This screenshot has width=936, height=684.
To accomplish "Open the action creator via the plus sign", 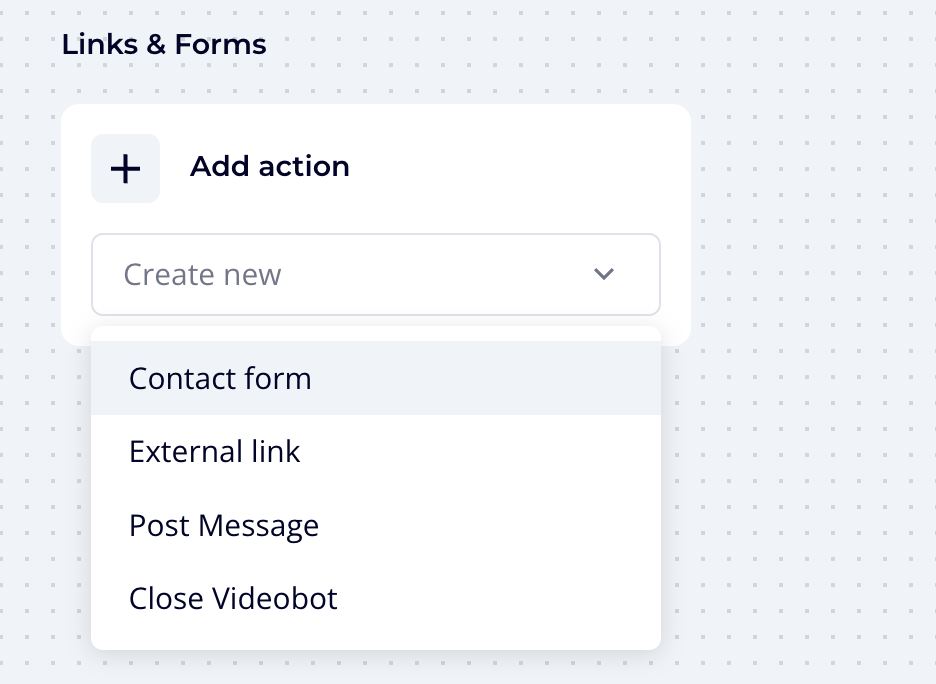I will 125,168.
